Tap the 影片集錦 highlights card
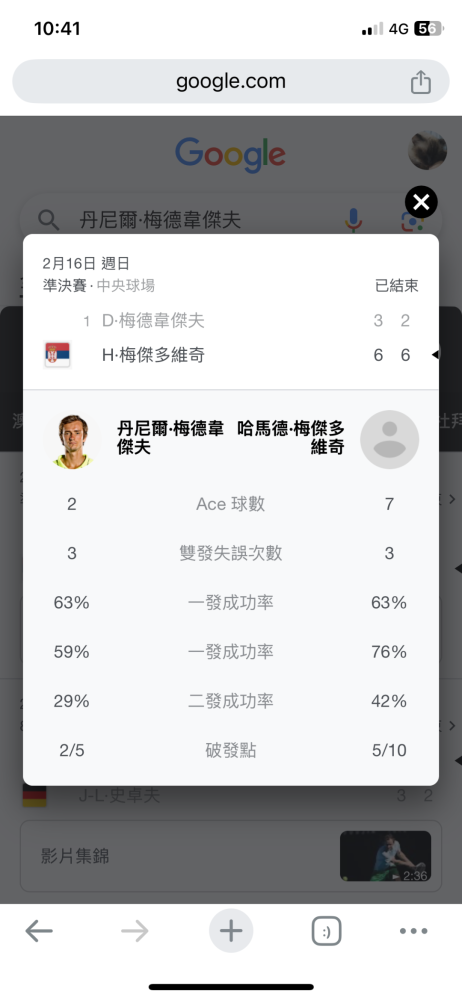The image size is (462, 1000). pyautogui.click(x=231, y=856)
